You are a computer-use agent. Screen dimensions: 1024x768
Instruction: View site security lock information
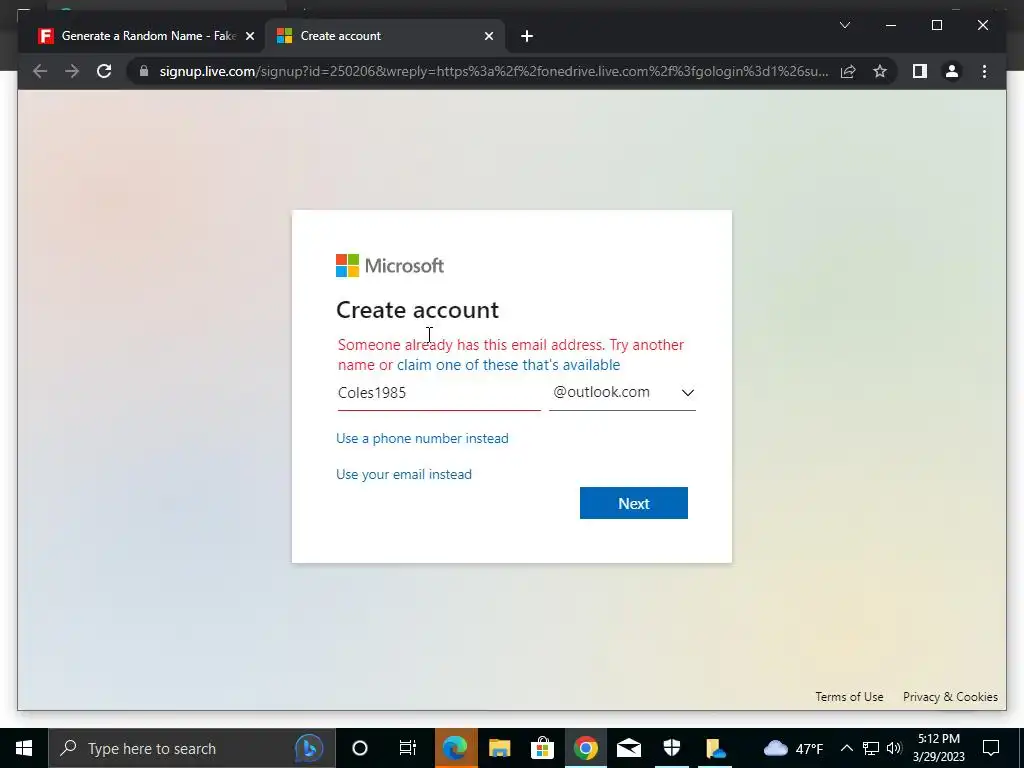(144, 71)
